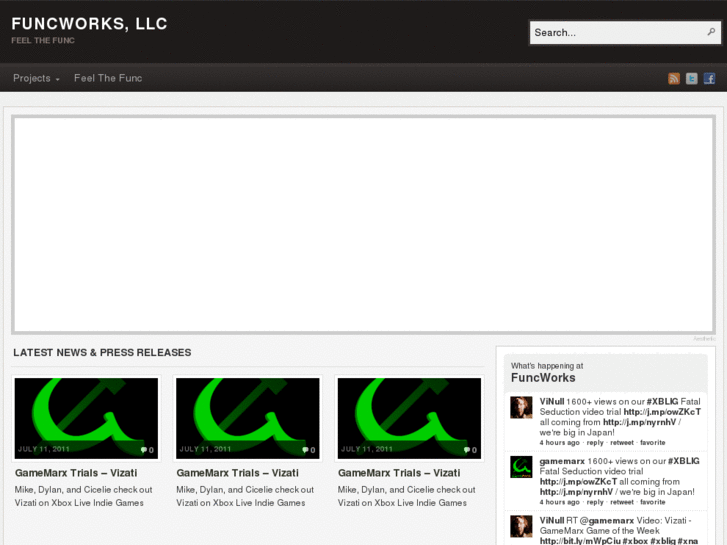The width and height of the screenshot is (727, 545).
Task: Click the search magnifier icon
Action: pos(711,32)
